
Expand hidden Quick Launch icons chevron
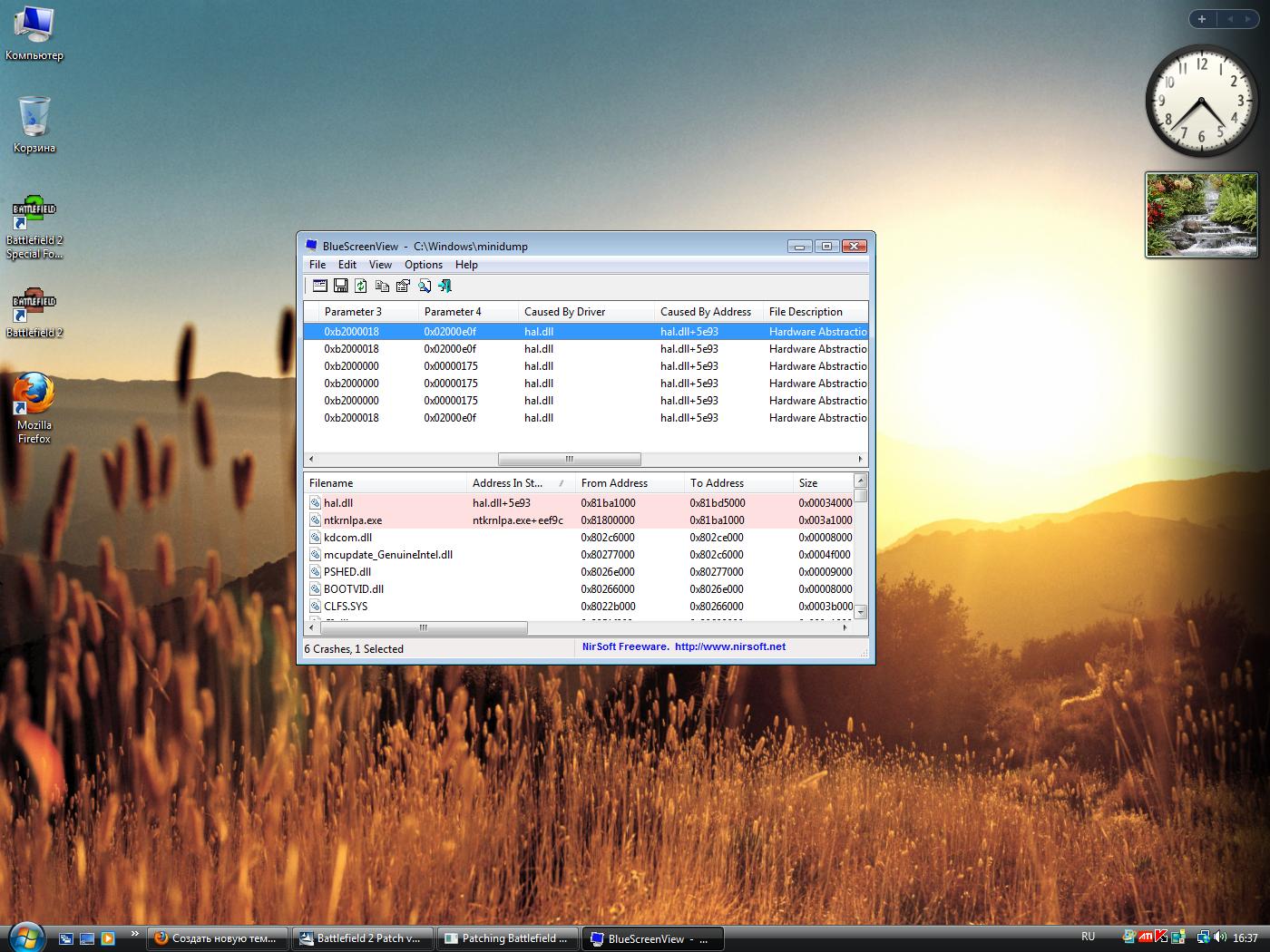[x=135, y=933]
